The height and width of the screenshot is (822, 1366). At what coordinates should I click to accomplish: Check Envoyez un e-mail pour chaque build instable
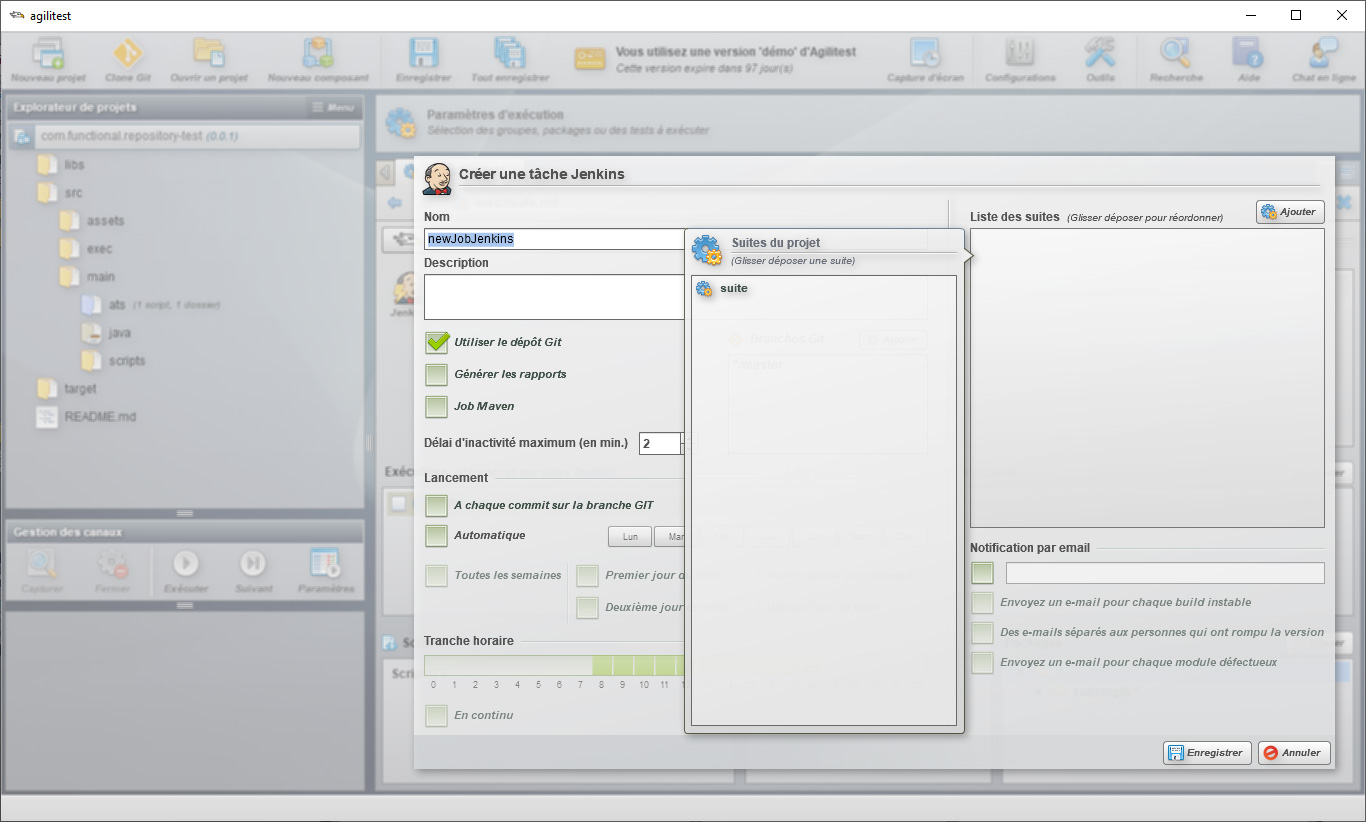(x=983, y=603)
